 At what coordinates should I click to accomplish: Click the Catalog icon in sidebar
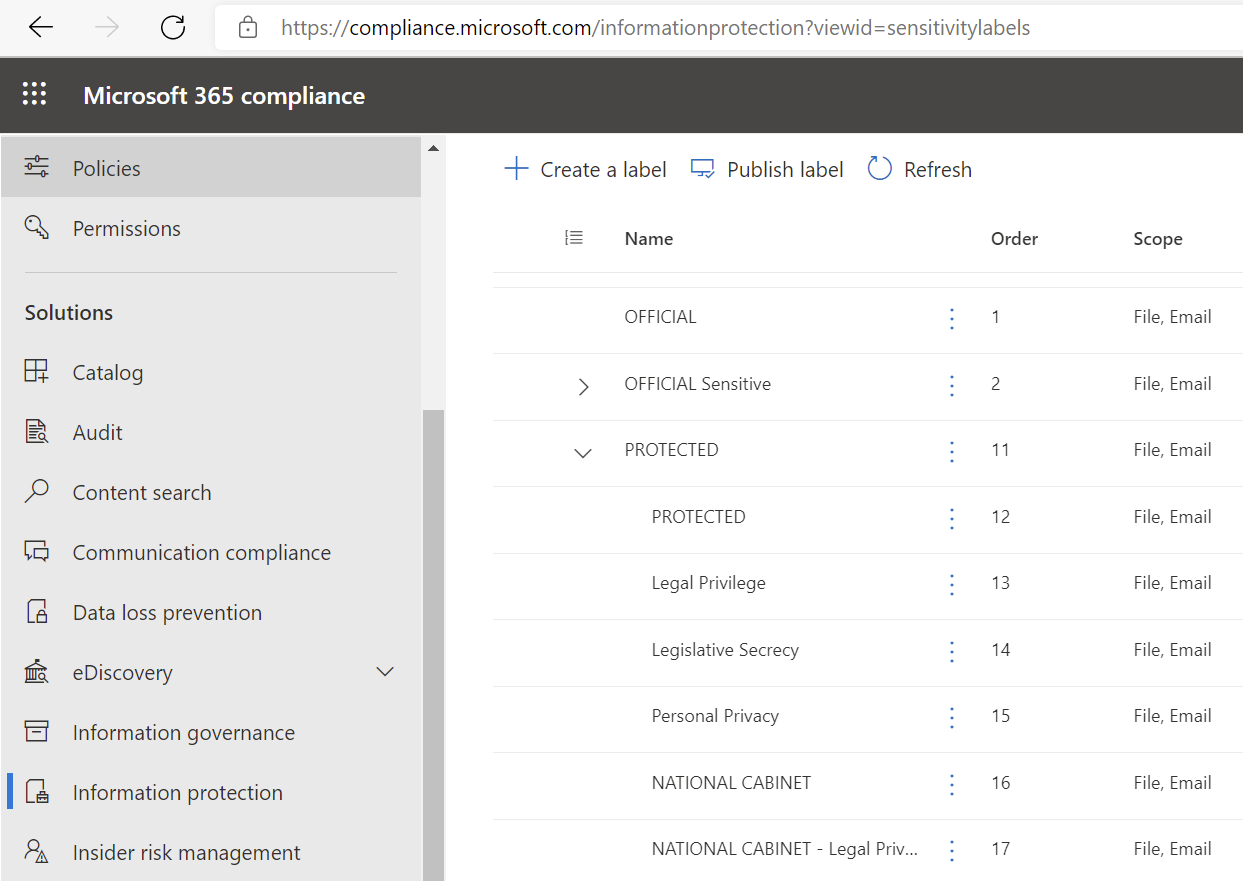37,372
